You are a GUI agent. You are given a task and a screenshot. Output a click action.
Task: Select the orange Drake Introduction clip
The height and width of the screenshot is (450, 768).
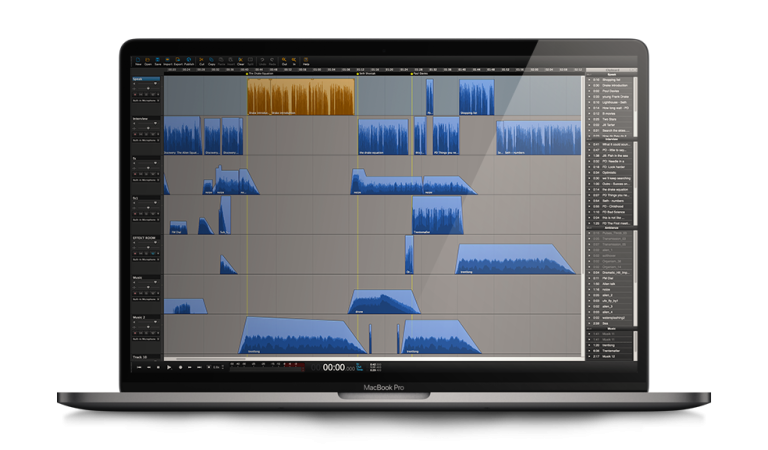301,97
